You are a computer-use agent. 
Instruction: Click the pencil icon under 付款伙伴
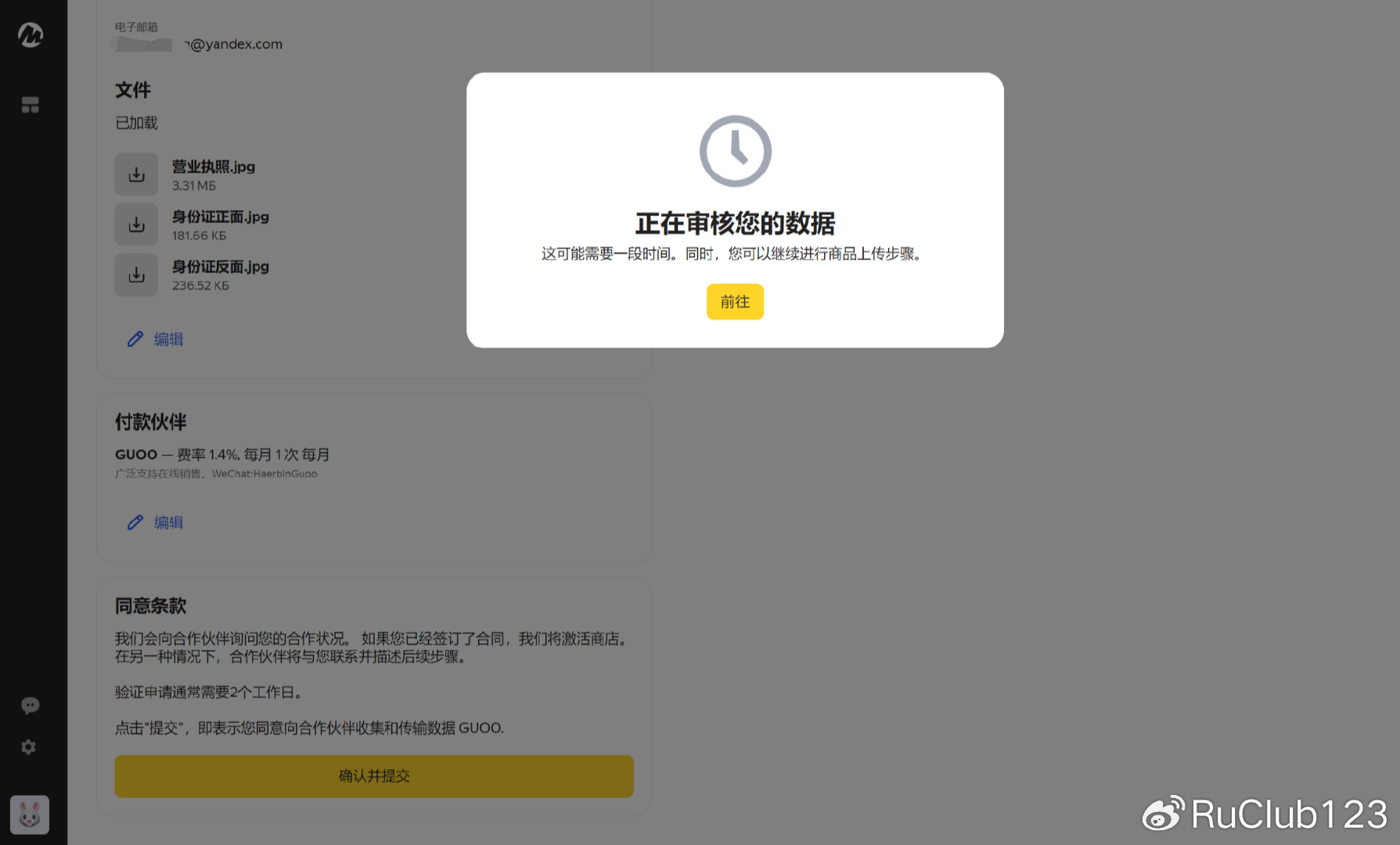[135, 522]
